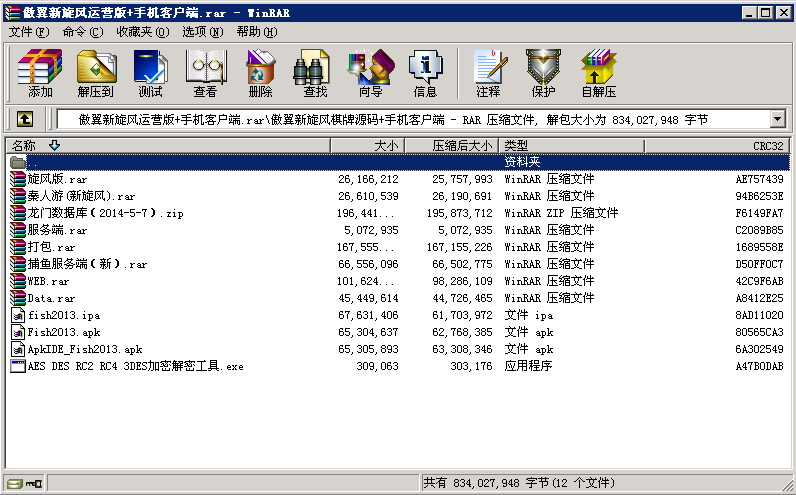Select the Fish2013.apk file
796x495 pixels.
[63, 332]
